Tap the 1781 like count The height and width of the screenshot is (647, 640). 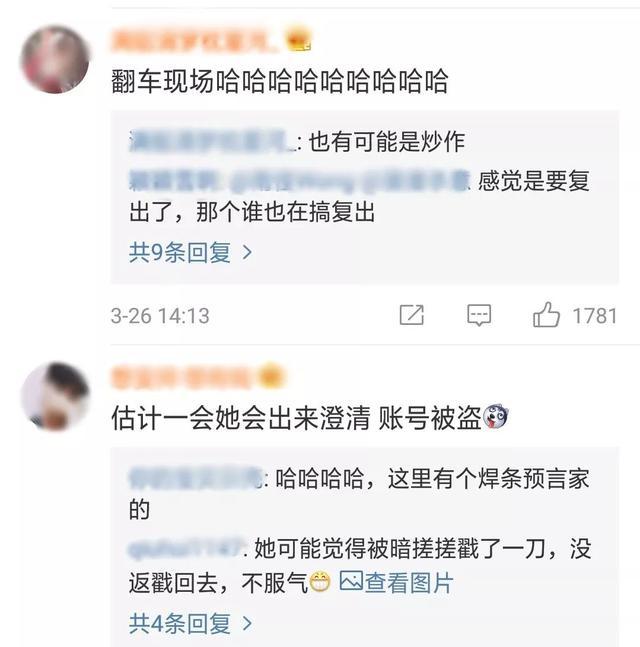tap(594, 316)
